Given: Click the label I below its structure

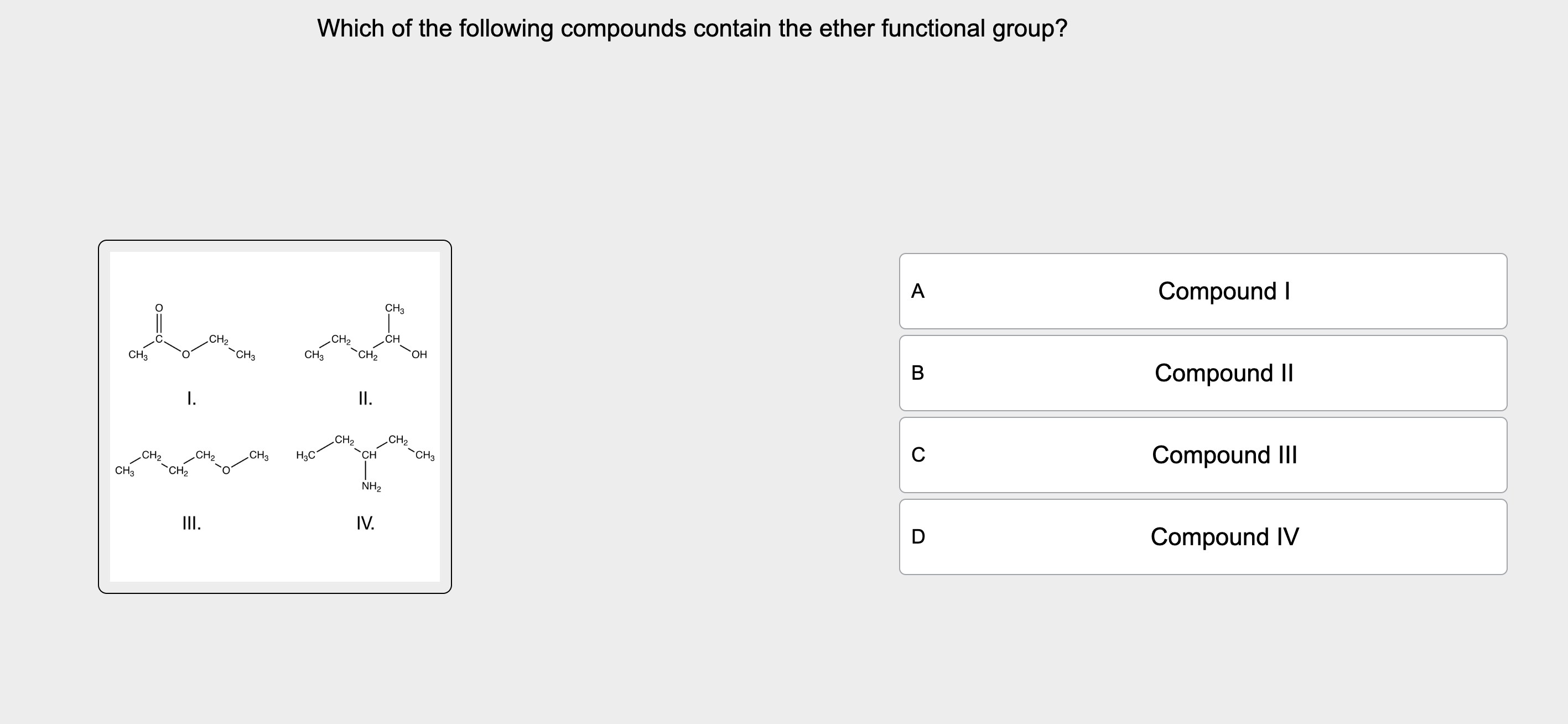Looking at the screenshot, I should (190, 398).
